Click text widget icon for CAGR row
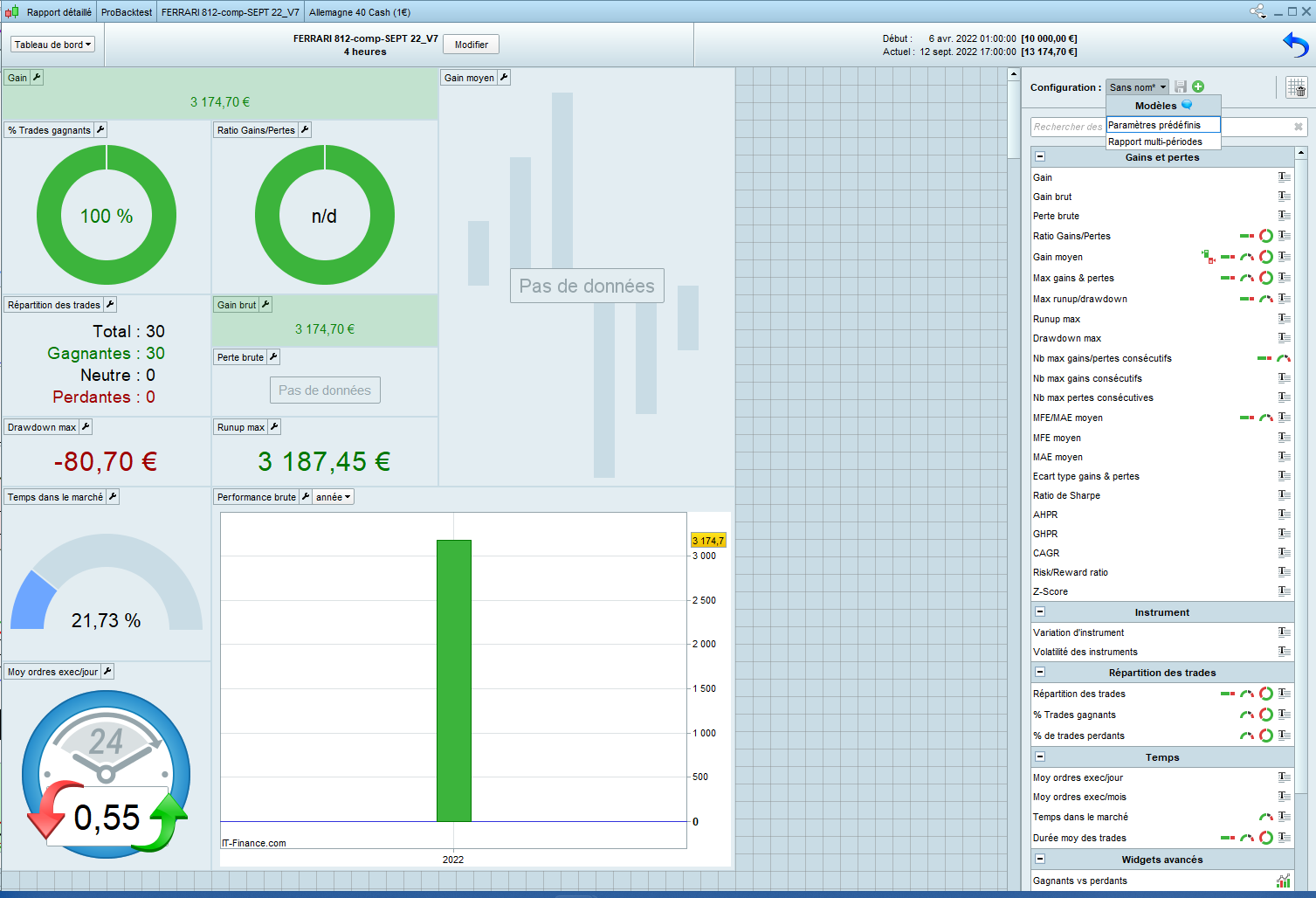Viewport: 1316px width, 898px height. [1285, 553]
